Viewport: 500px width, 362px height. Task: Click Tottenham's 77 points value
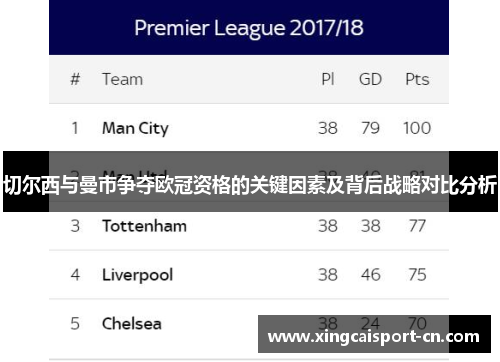(417, 226)
